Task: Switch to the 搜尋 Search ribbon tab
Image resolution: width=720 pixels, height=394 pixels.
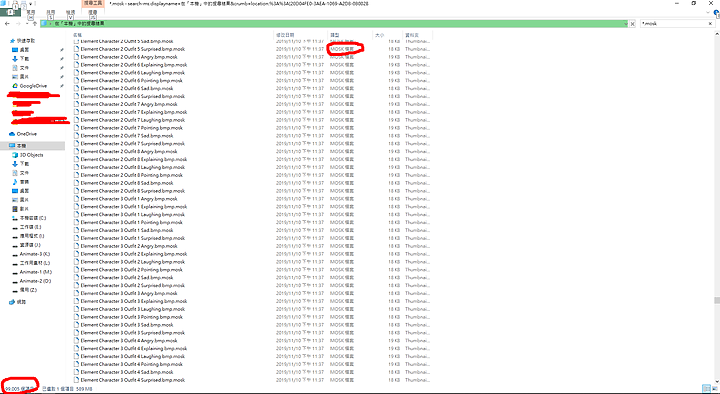Action: [93, 12]
